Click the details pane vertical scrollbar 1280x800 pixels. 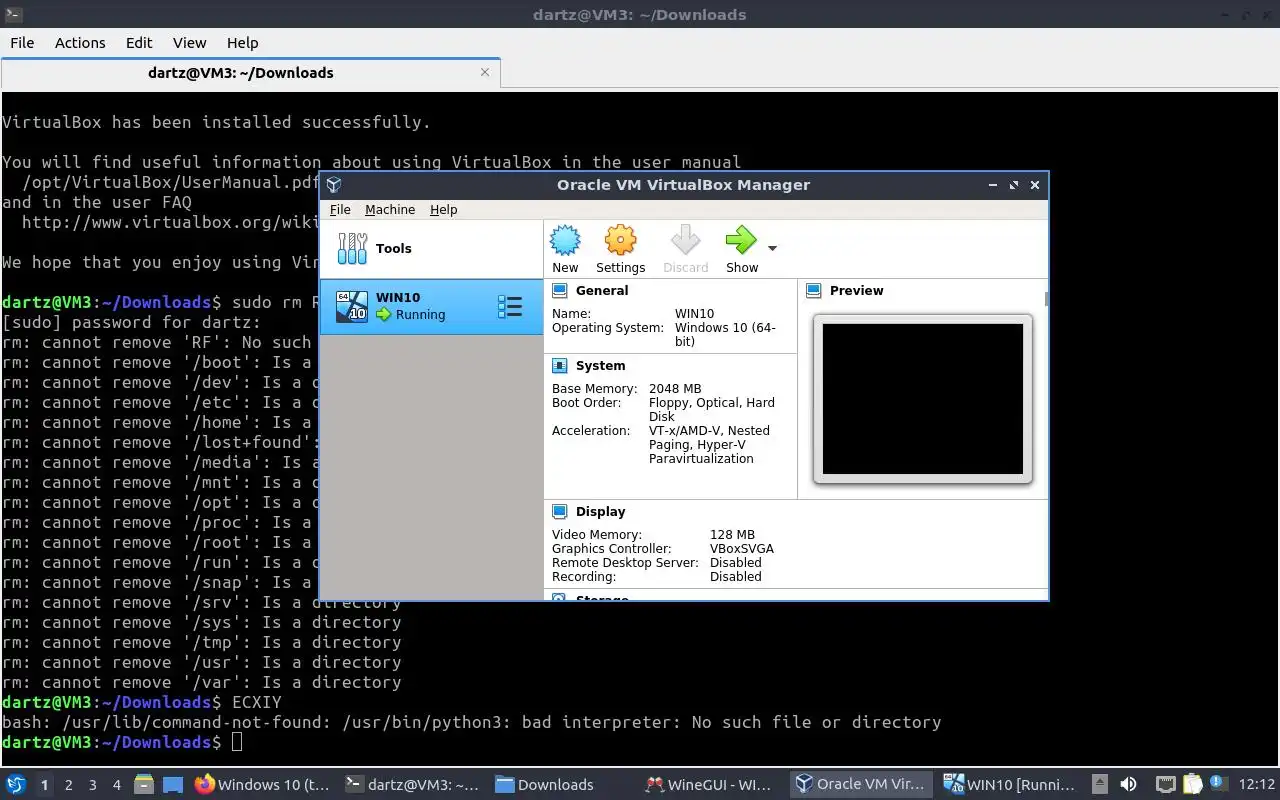pos(1046,299)
